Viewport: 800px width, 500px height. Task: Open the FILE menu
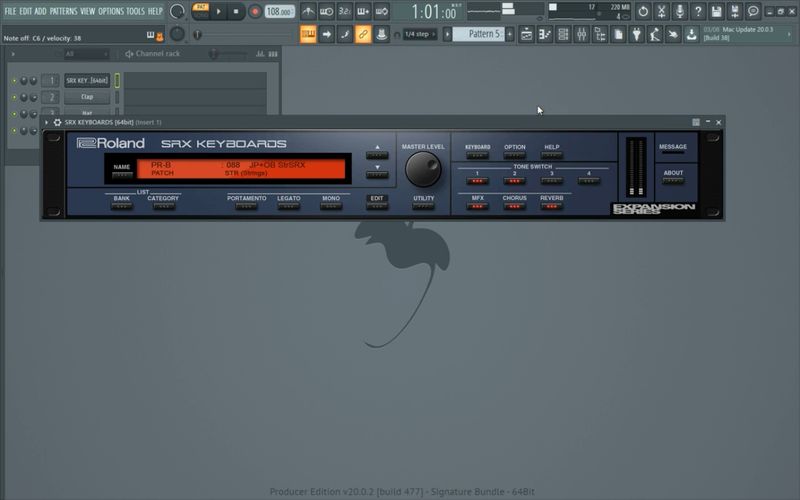click(x=10, y=11)
